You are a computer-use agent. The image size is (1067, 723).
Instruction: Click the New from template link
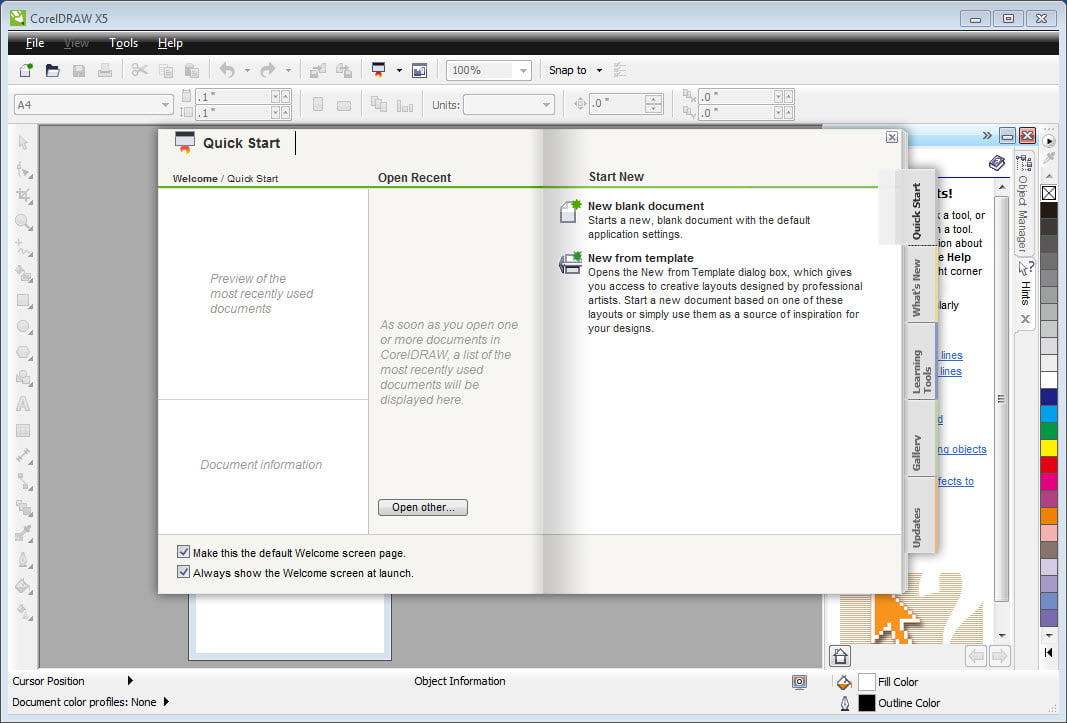point(640,258)
